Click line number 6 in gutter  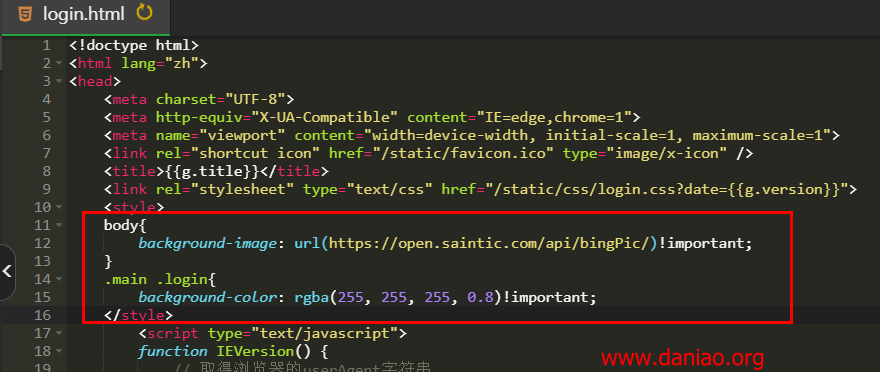point(46,135)
